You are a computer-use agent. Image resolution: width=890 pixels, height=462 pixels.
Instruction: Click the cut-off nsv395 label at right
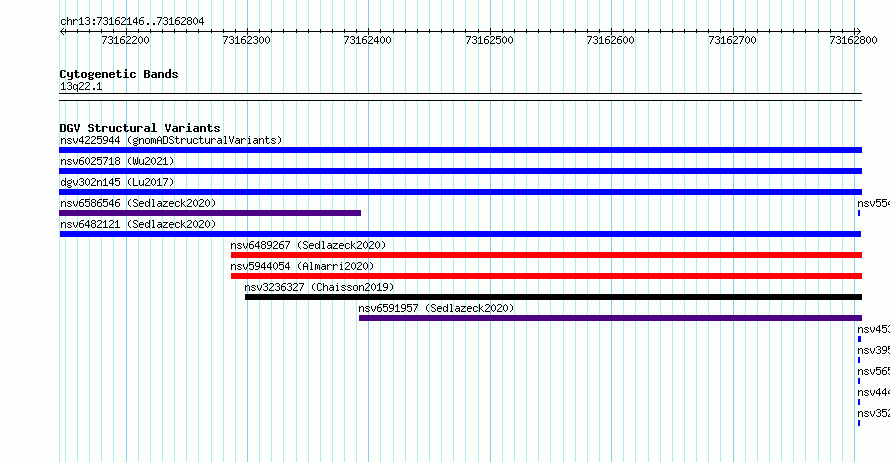[874, 350]
